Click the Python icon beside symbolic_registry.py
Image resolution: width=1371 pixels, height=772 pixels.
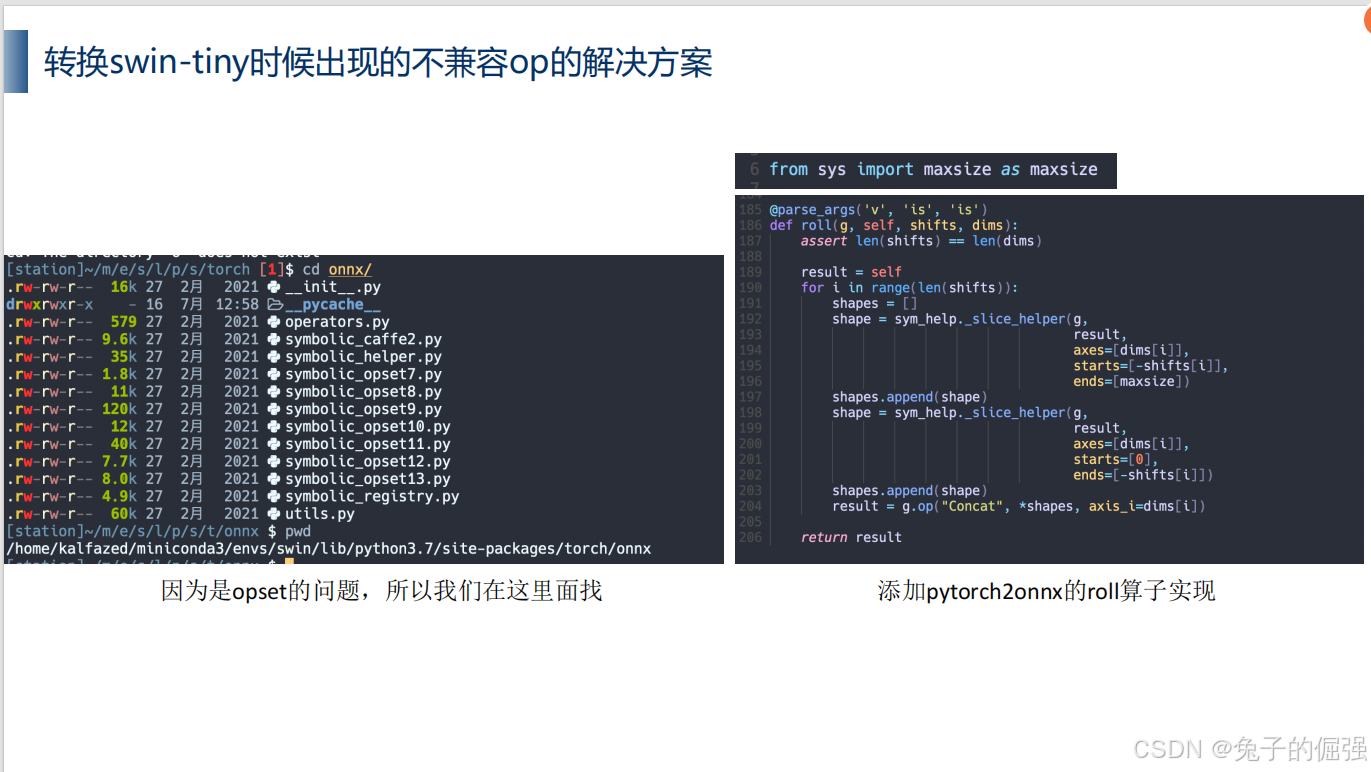point(274,497)
